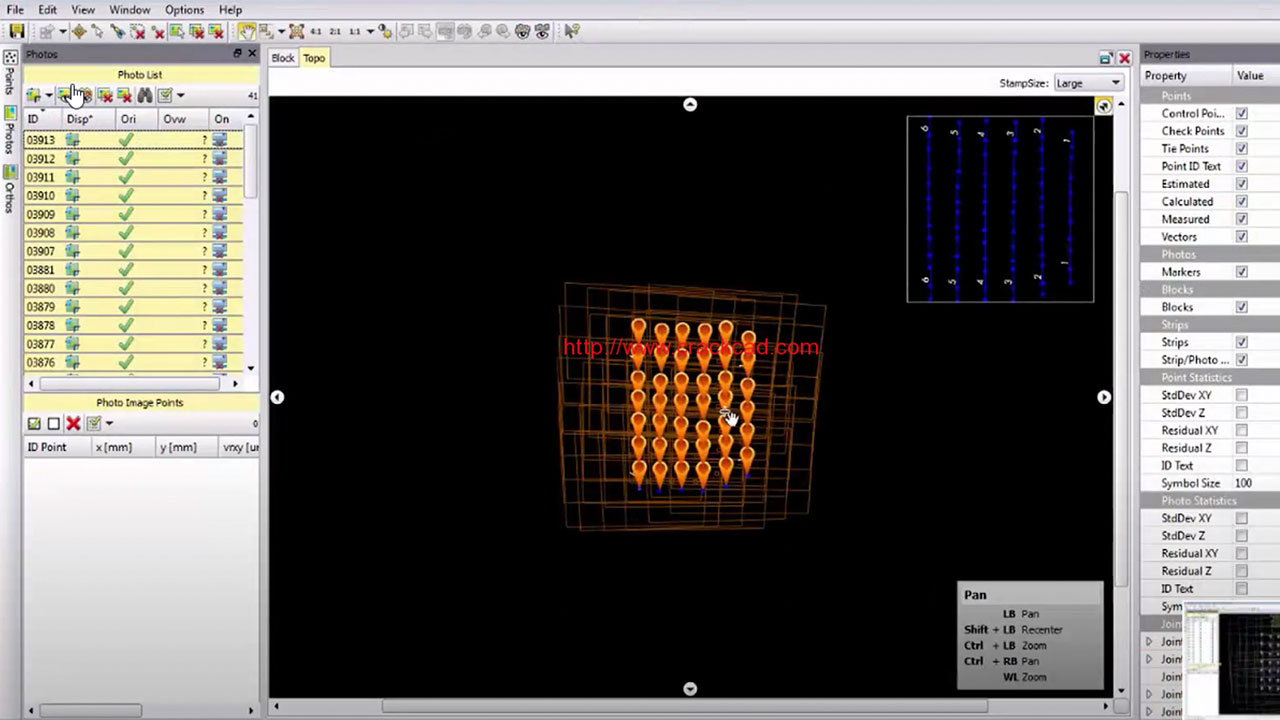
Task: Click the fit-to-window zoom icon
Action: click(x=297, y=32)
